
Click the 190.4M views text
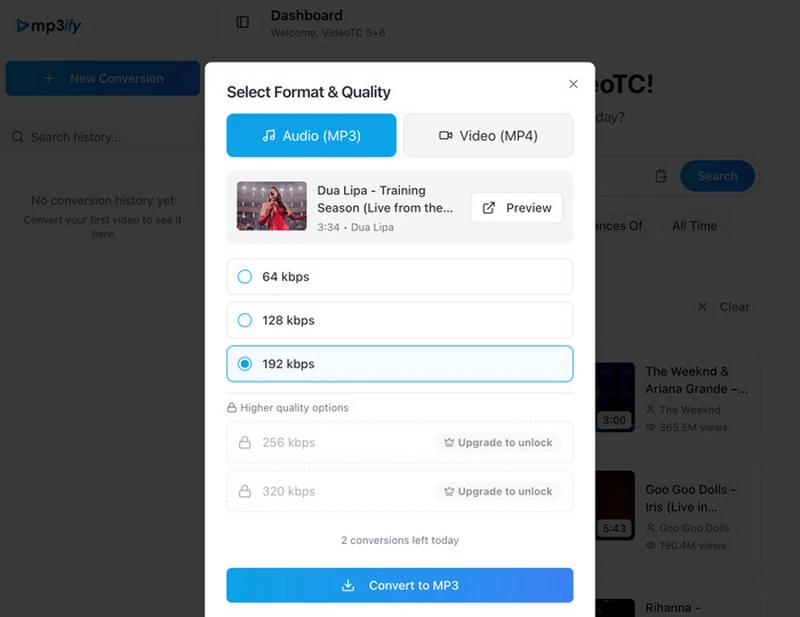click(692, 546)
